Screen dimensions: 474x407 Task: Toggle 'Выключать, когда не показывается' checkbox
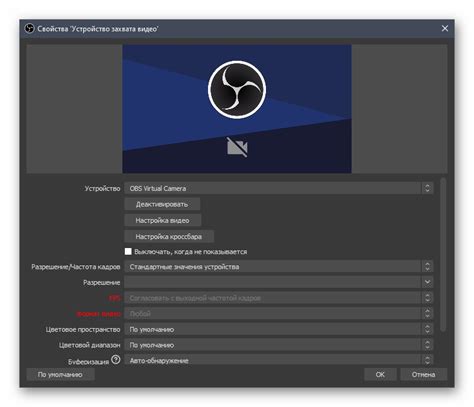pos(128,251)
